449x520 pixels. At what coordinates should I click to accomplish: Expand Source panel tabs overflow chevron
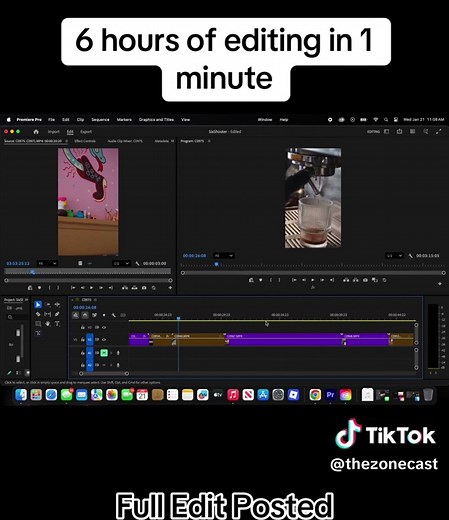point(172,141)
